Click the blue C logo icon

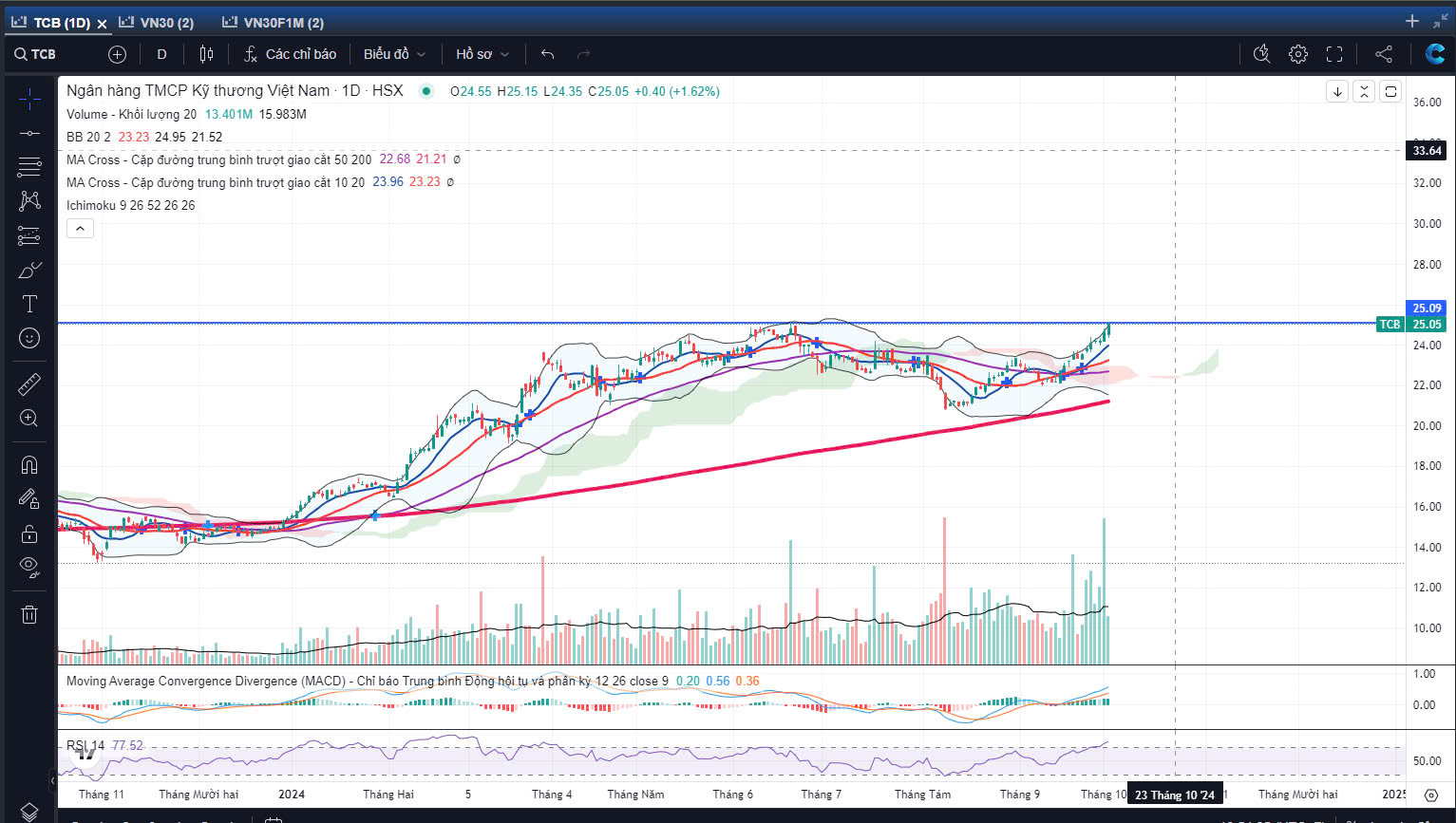click(x=1435, y=54)
